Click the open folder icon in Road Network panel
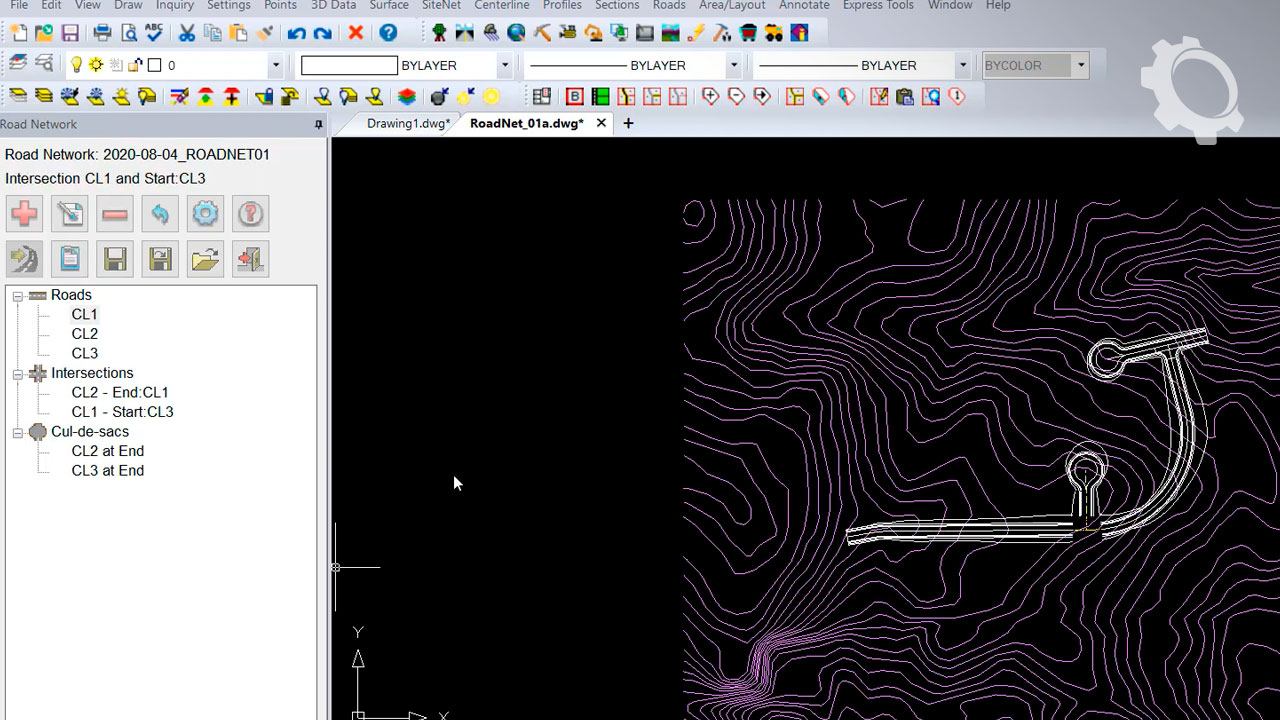The height and width of the screenshot is (720, 1280). (x=205, y=260)
